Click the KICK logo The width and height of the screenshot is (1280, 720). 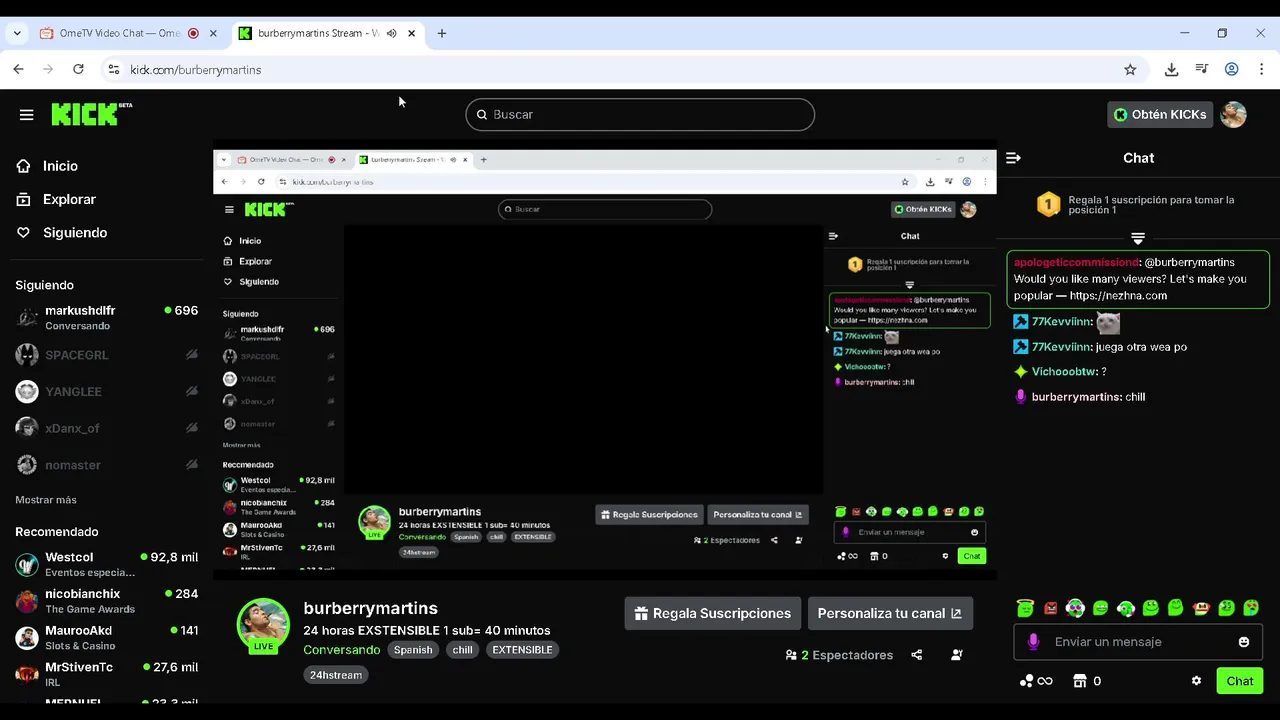click(91, 114)
